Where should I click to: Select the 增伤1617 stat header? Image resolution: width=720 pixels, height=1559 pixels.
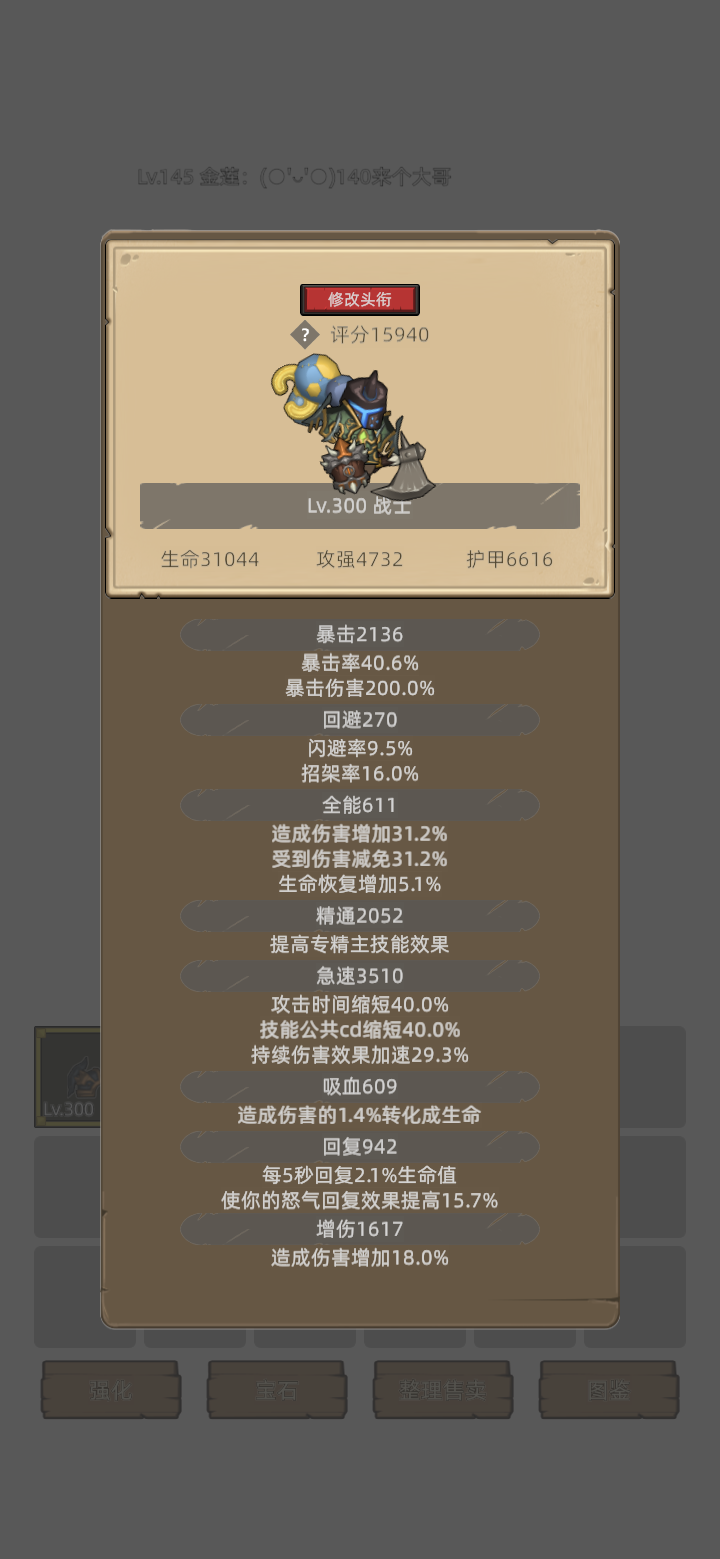pyautogui.click(x=360, y=1229)
